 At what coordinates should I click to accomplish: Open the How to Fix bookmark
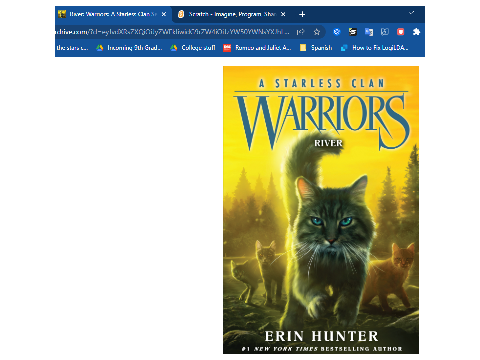[x=374, y=48]
